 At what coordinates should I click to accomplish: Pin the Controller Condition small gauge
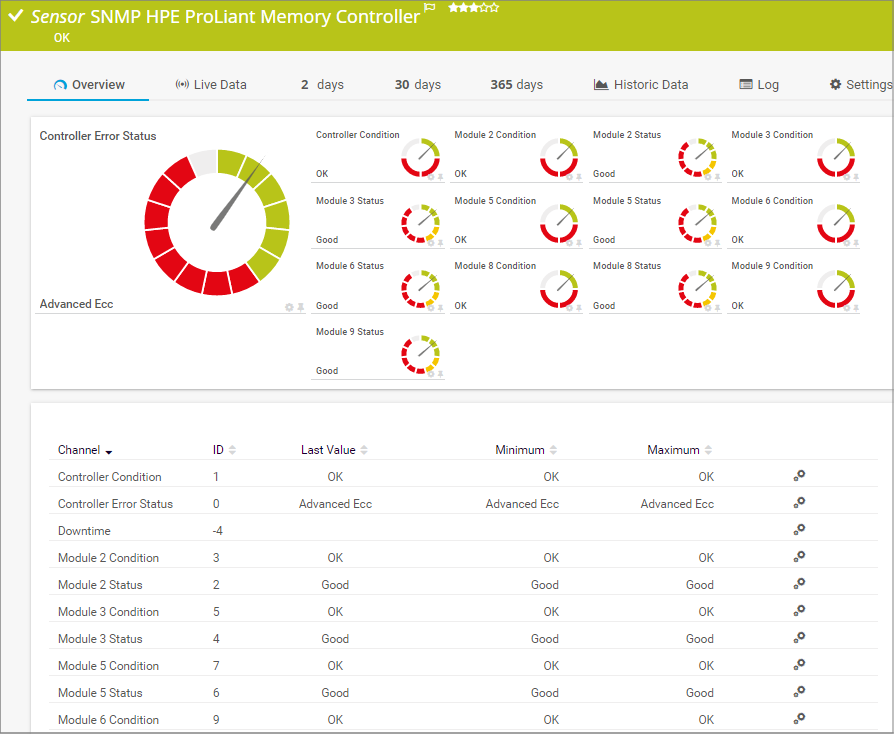pos(440,177)
